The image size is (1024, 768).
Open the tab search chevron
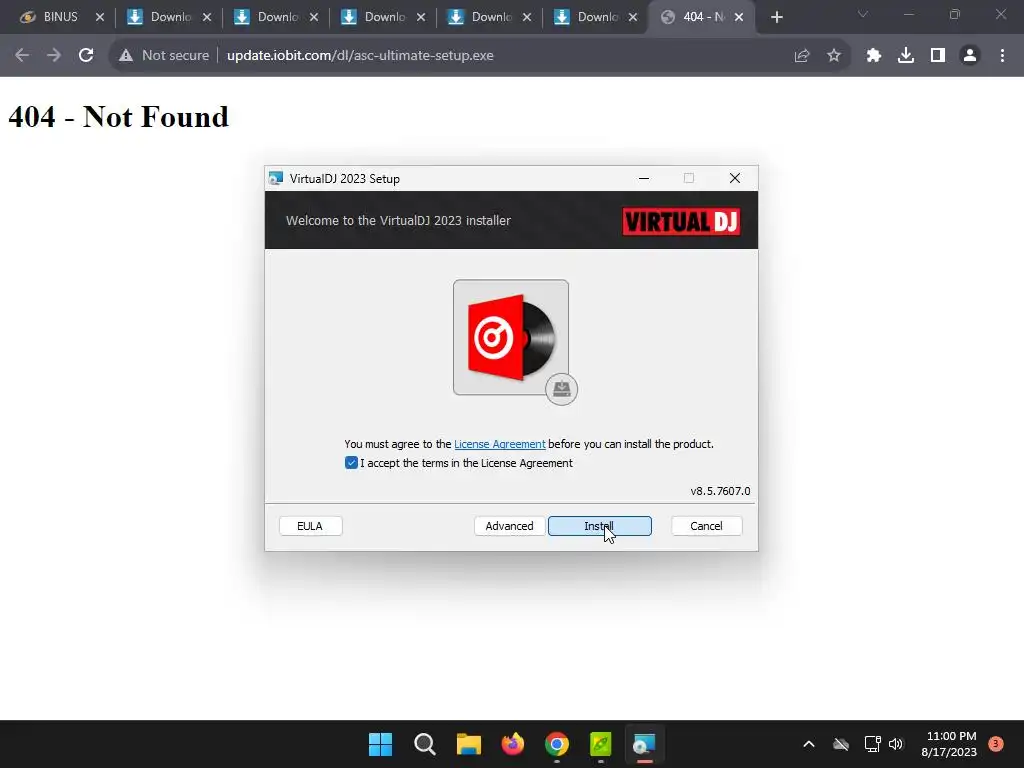coord(863,14)
